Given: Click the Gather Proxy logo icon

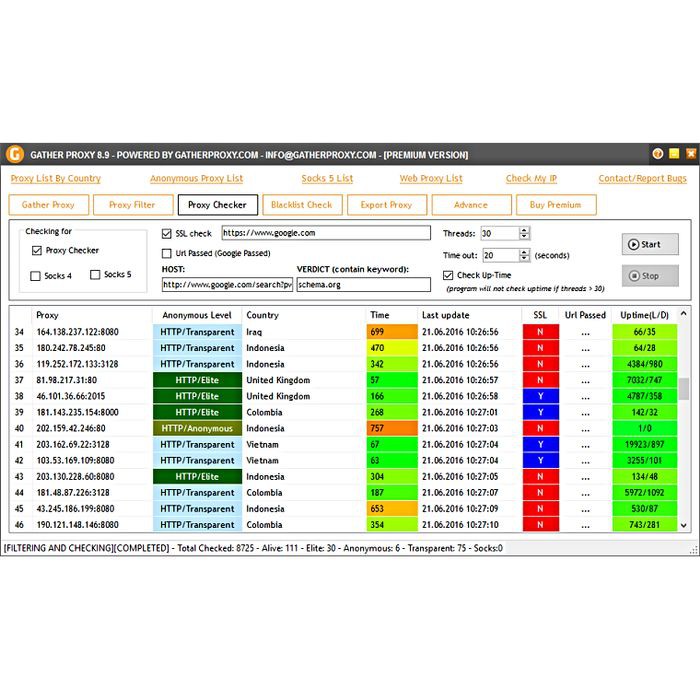Looking at the screenshot, I should (14, 154).
